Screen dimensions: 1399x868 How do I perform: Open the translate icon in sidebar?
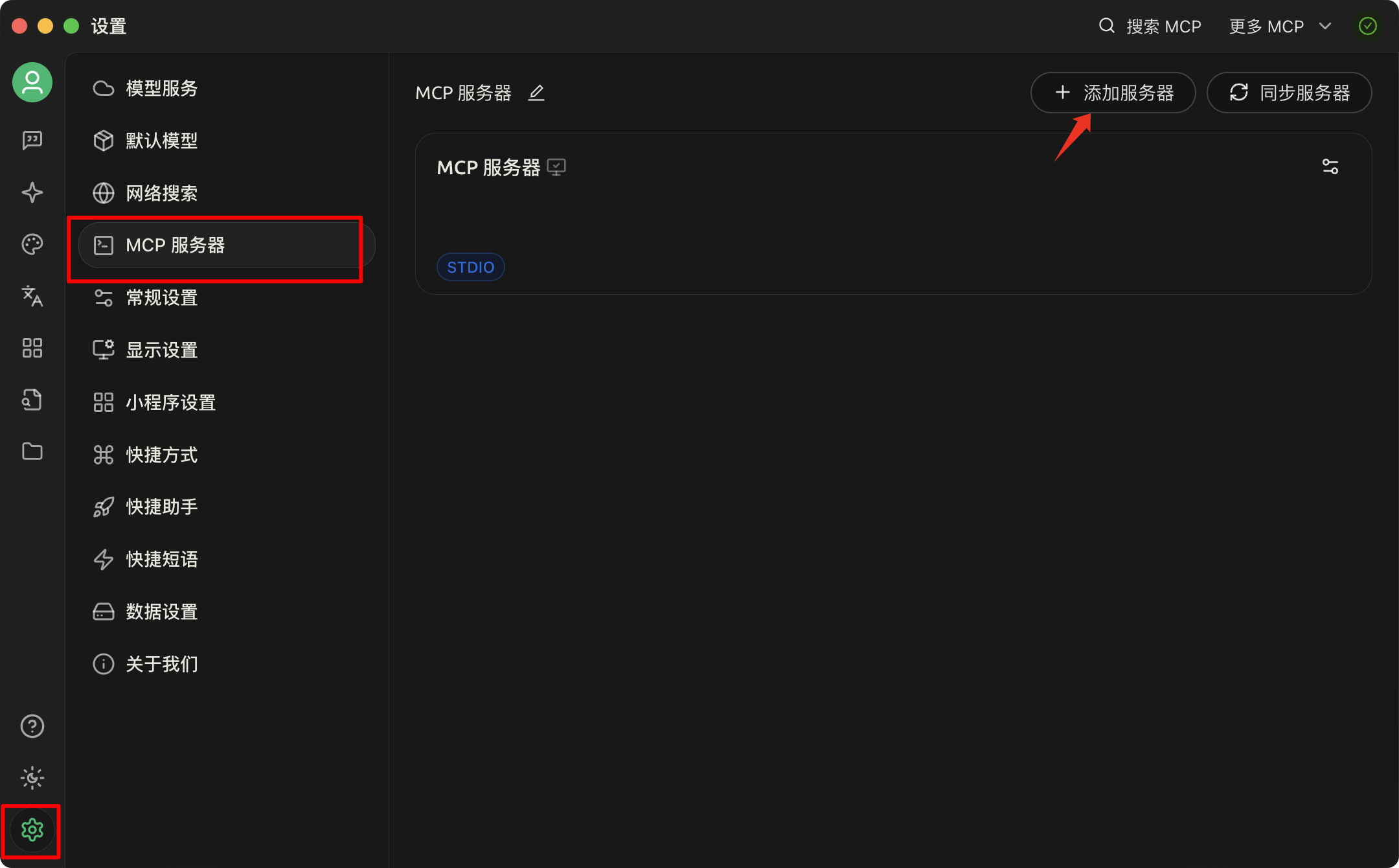pyautogui.click(x=32, y=296)
